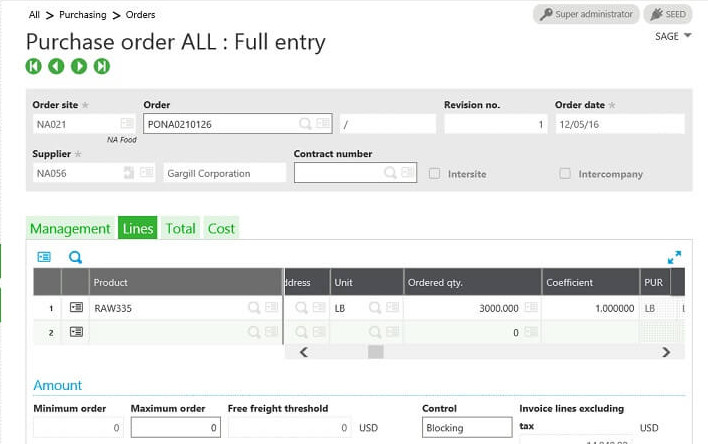Screen dimensions: 708x444
Task: Click previous record navigation arrow
Action: click(56, 66)
